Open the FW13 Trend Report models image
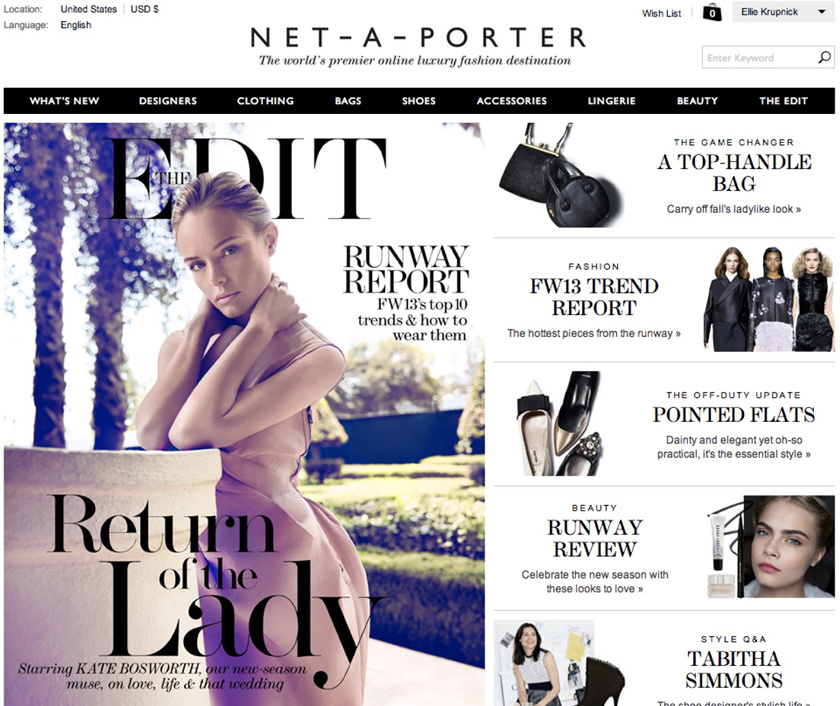The width and height of the screenshot is (840, 706). (x=768, y=299)
